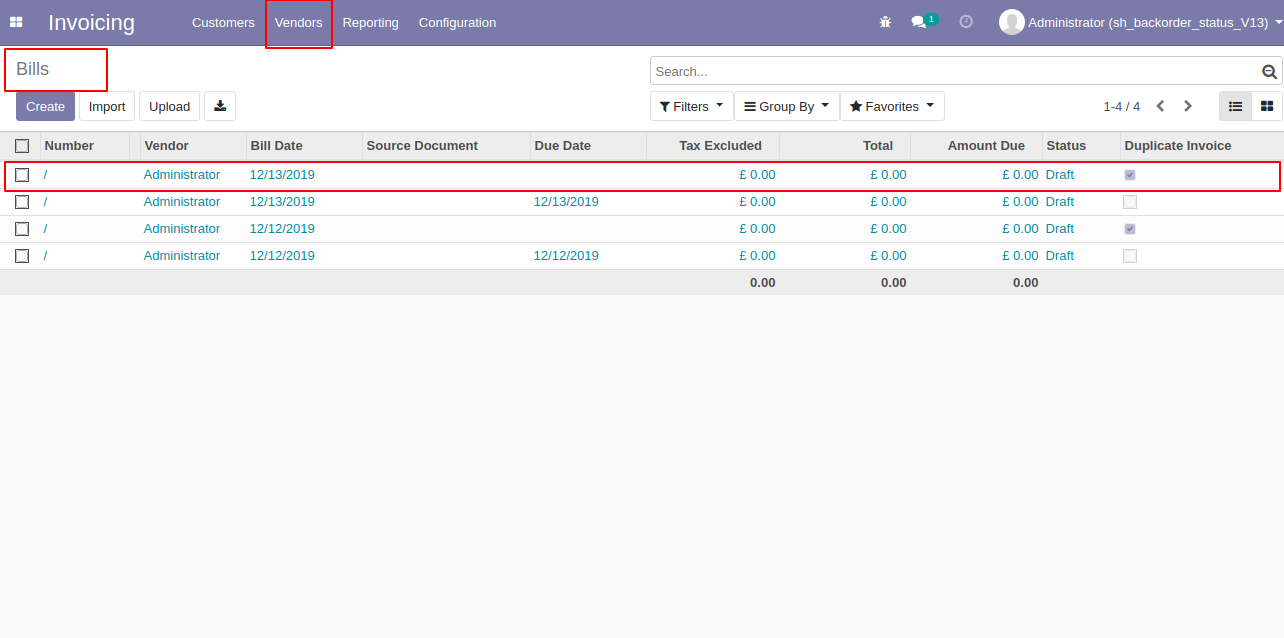
Task: Click Bill Date 12/12/2019 in third row
Action: (282, 229)
